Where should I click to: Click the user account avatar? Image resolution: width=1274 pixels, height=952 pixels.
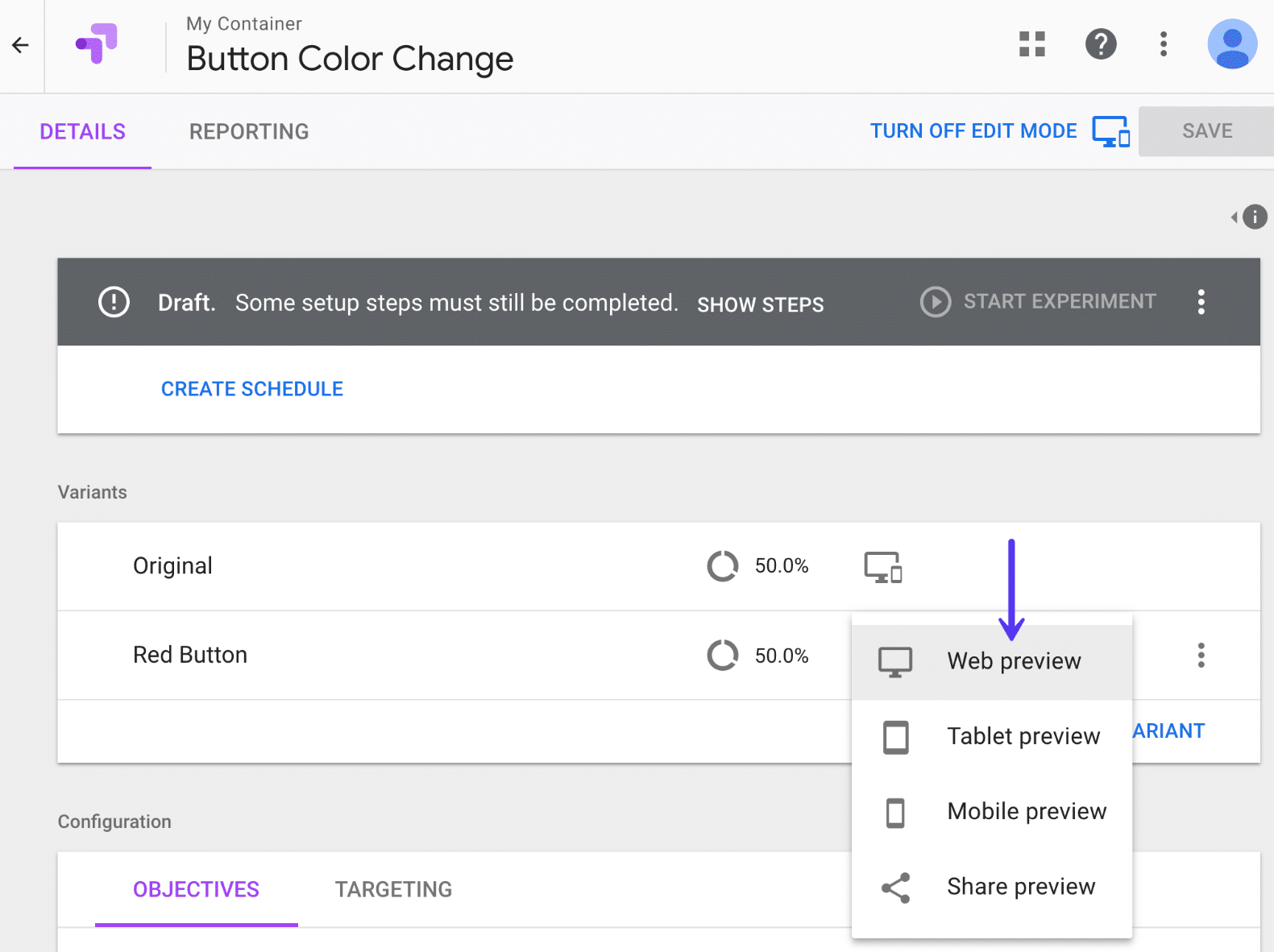pos(1231,44)
